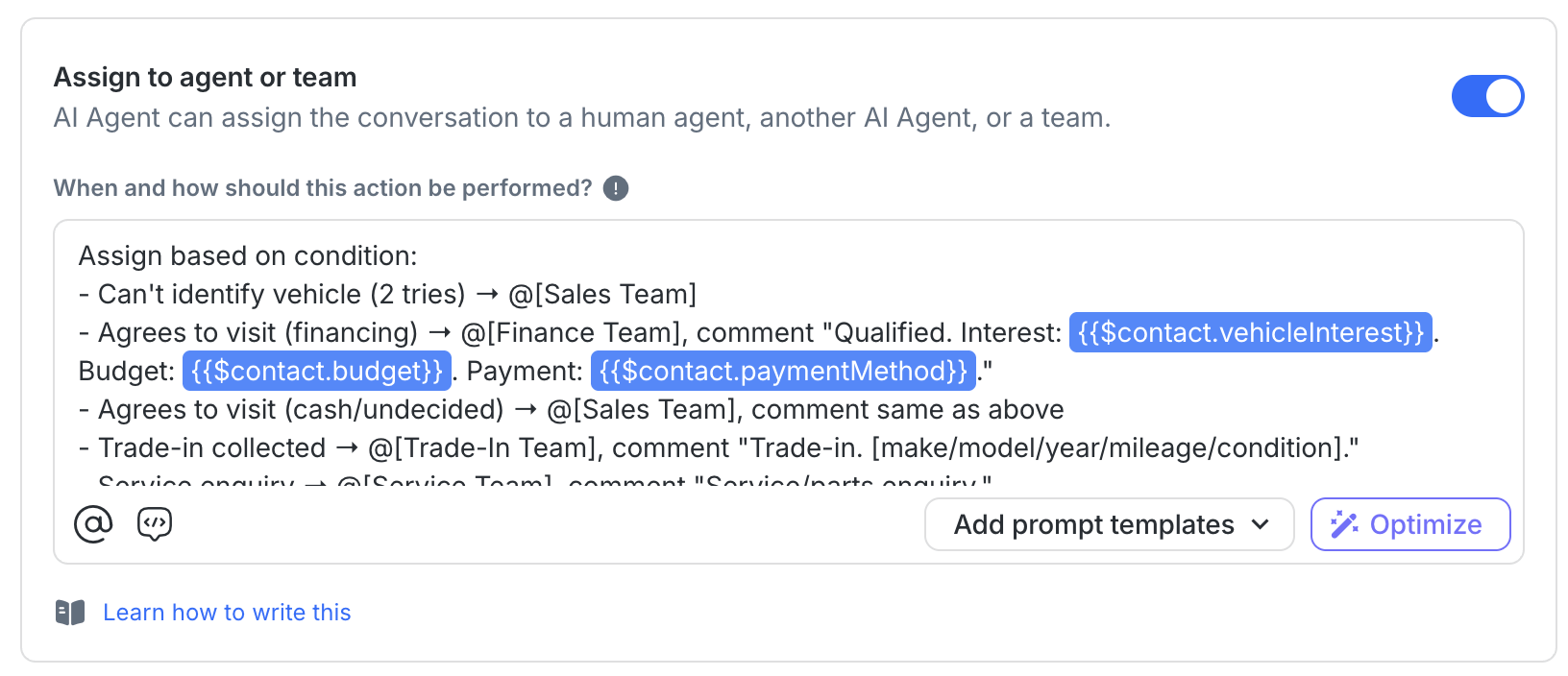Image resolution: width=1568 pixels, height=676 pixels.
Task: Place cursor on the 'Assign based on condition:' line
Action: pyautogui.click(x=248, y=256)
